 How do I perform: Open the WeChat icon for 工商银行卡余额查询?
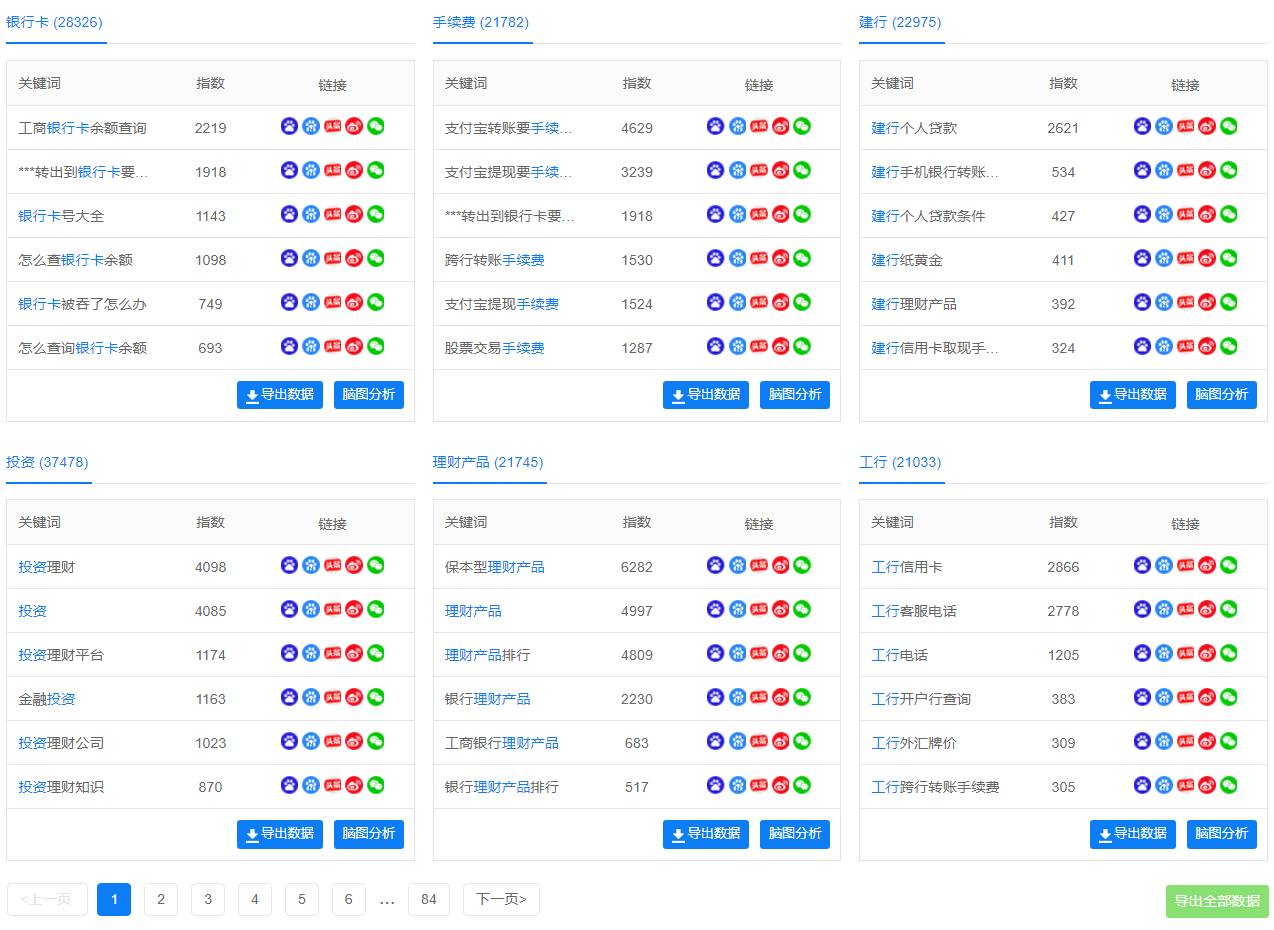tap(376, 126)
